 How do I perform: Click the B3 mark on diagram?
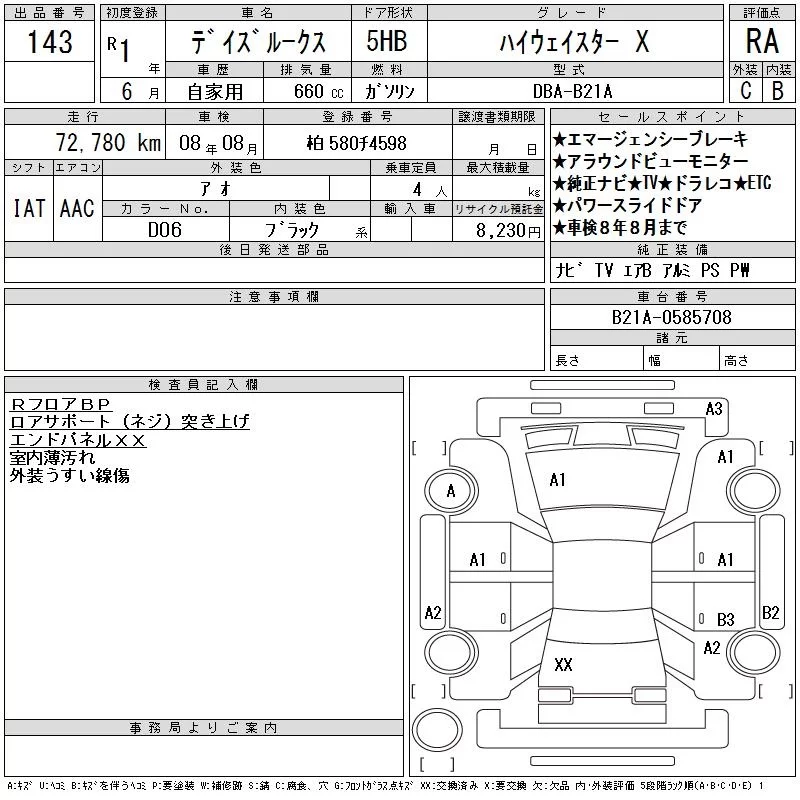(x=726, y=619)
